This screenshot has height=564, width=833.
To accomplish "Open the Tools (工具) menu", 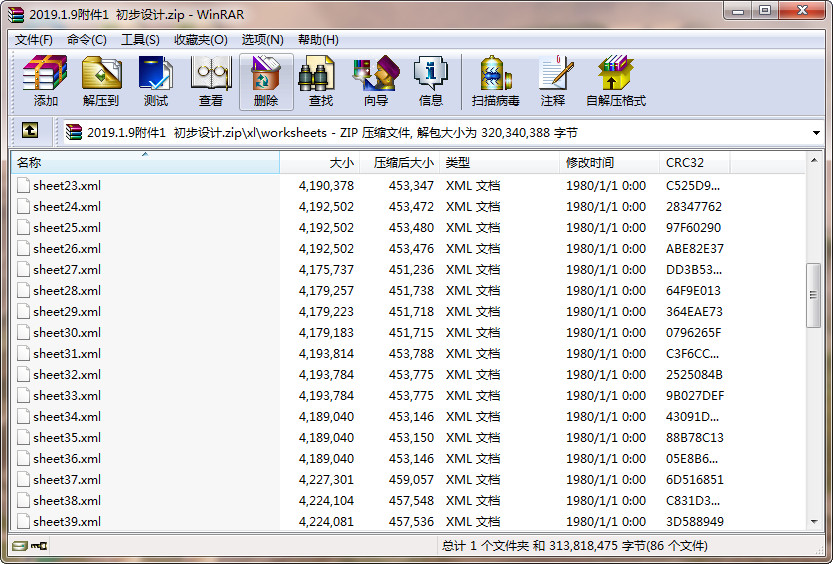I will point(140,40).
